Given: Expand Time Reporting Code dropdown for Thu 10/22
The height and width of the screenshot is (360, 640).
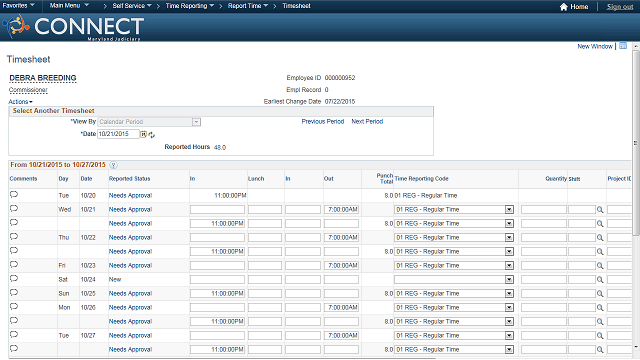Looking at the screenshot, I should click(x=509, y=238).
